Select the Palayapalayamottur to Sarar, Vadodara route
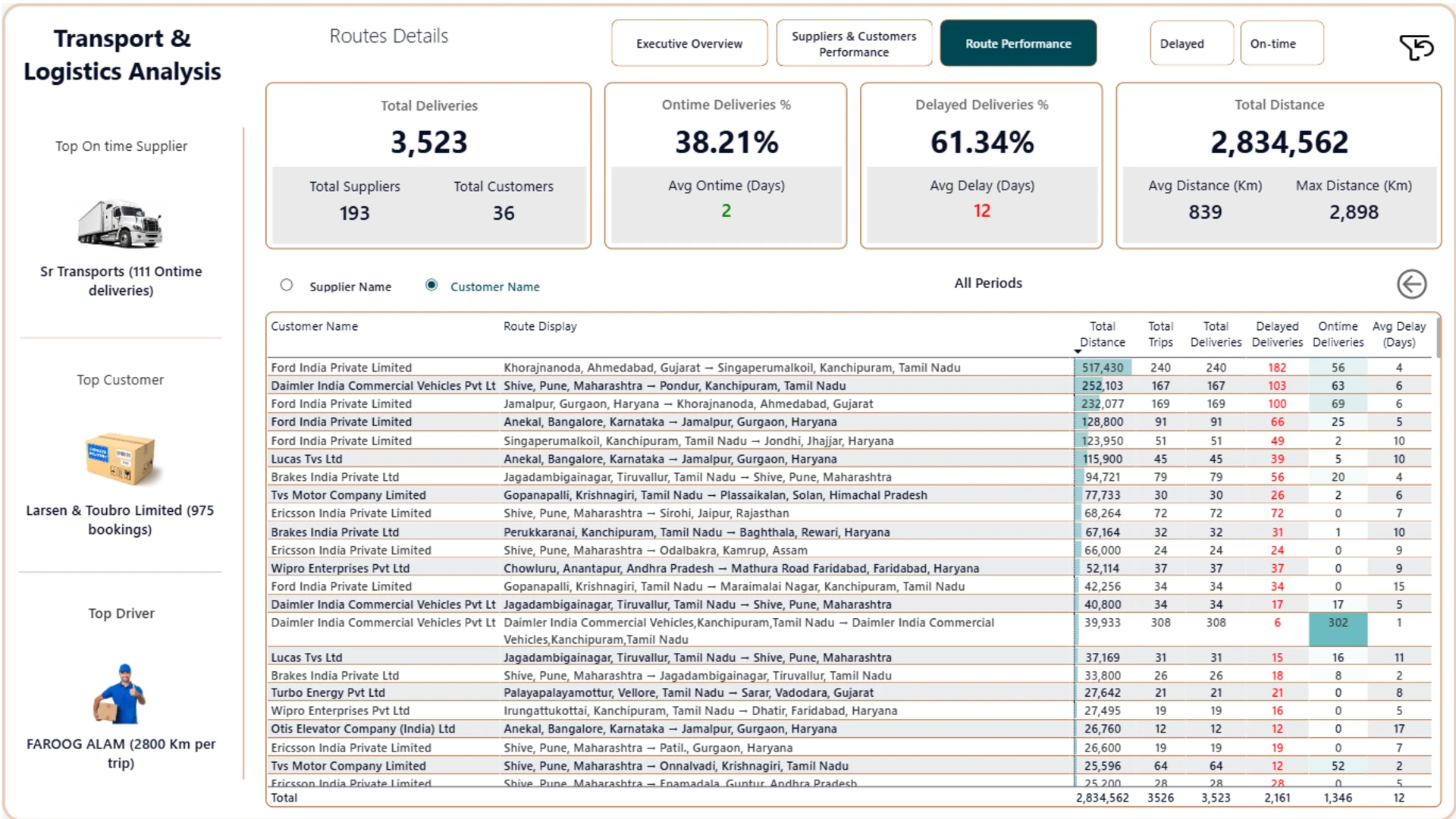This screenshot has height=819, width=1456. [849, 693]
